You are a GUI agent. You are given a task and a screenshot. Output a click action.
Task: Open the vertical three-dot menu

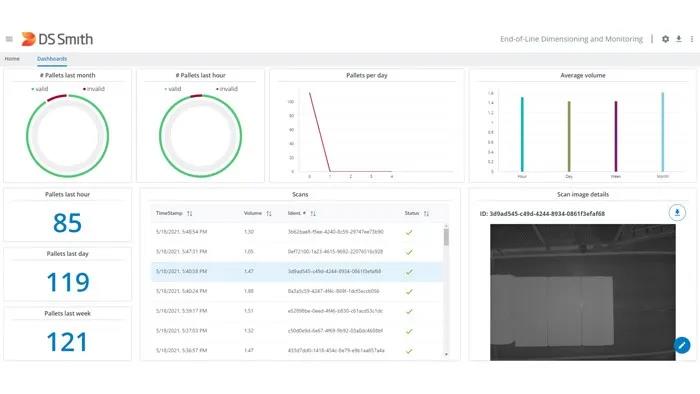pos(692,39)
